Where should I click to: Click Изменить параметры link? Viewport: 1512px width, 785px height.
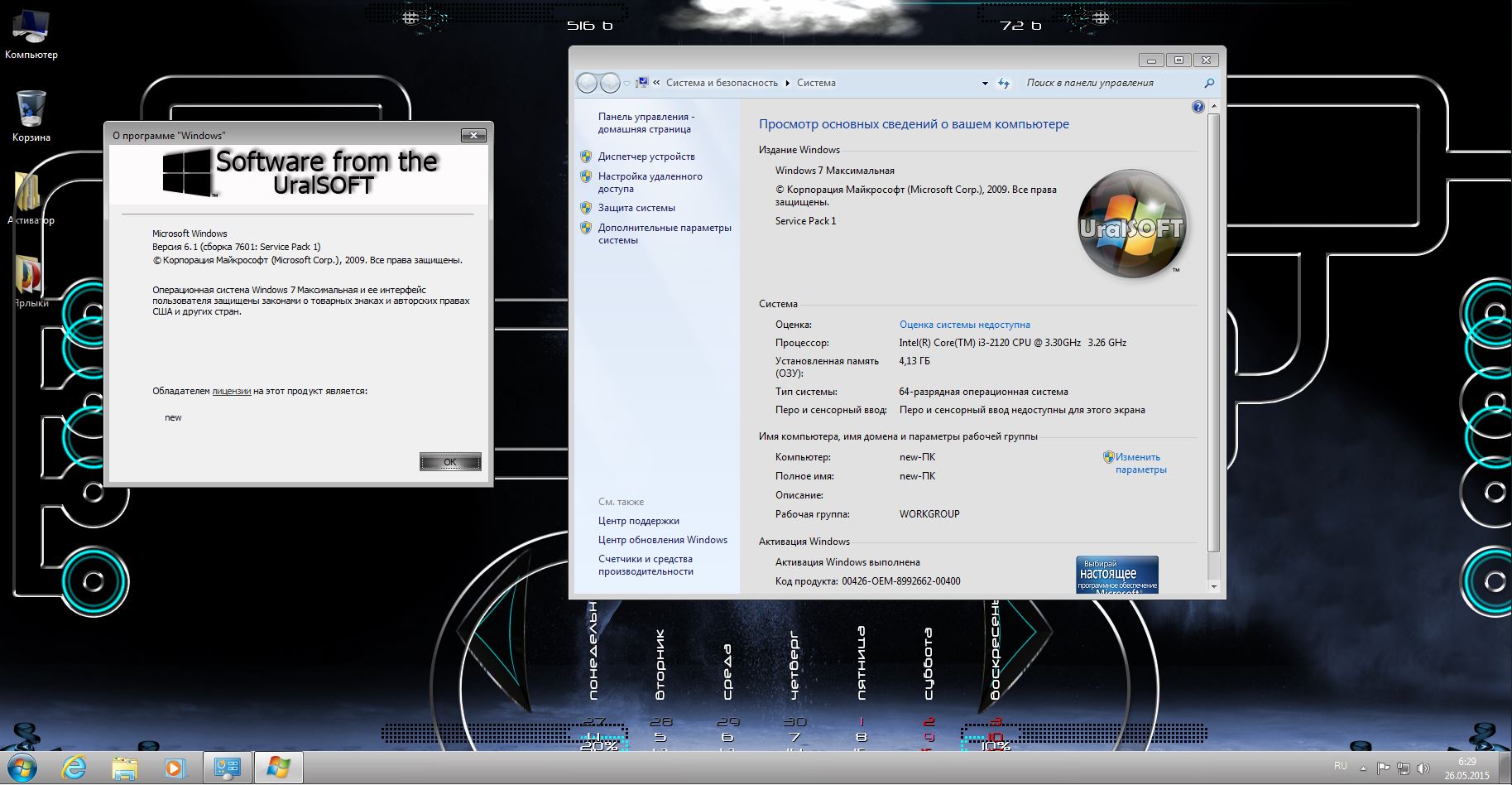tap(1140, 463)
